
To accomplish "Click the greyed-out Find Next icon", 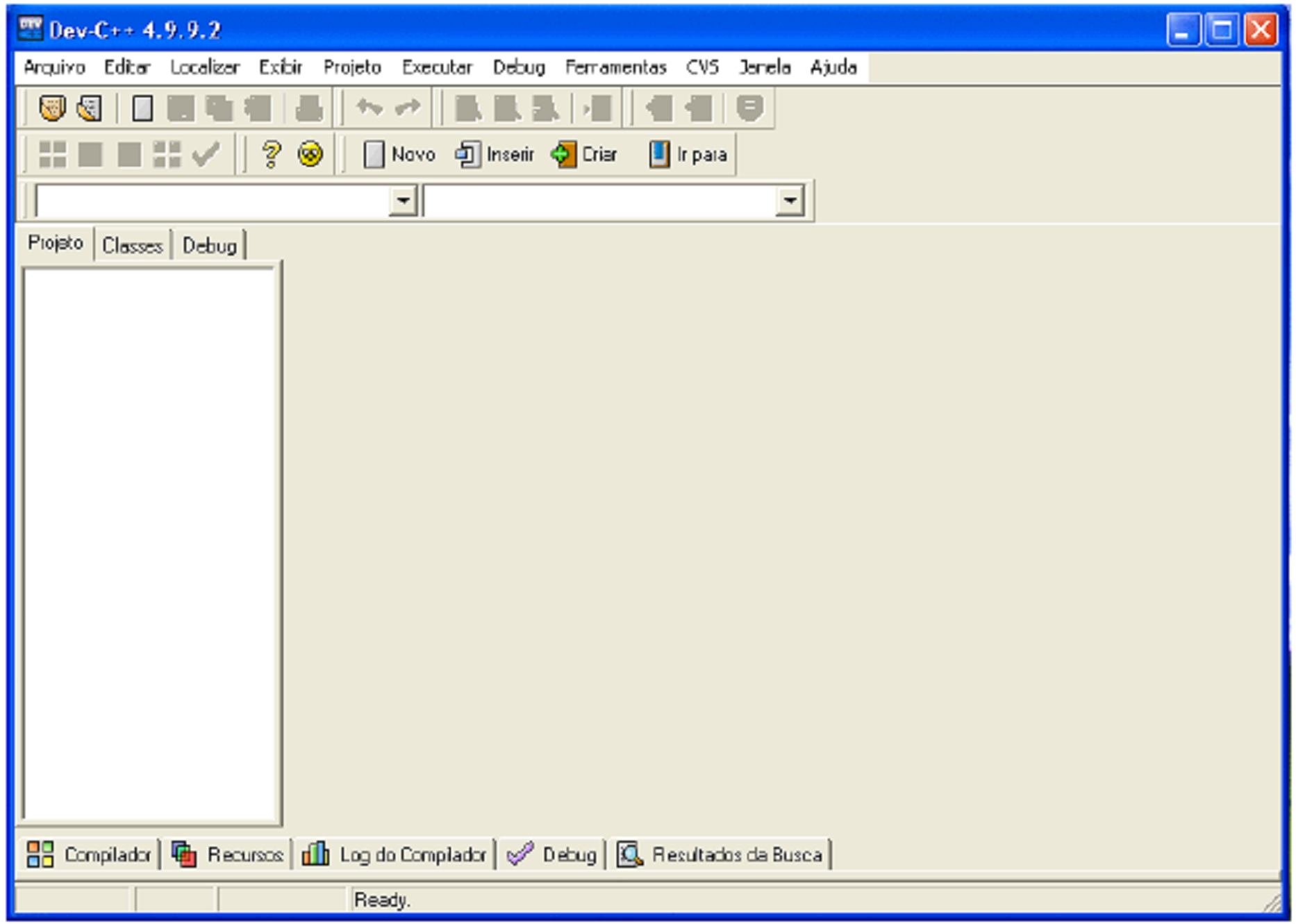I will point(545,108).
